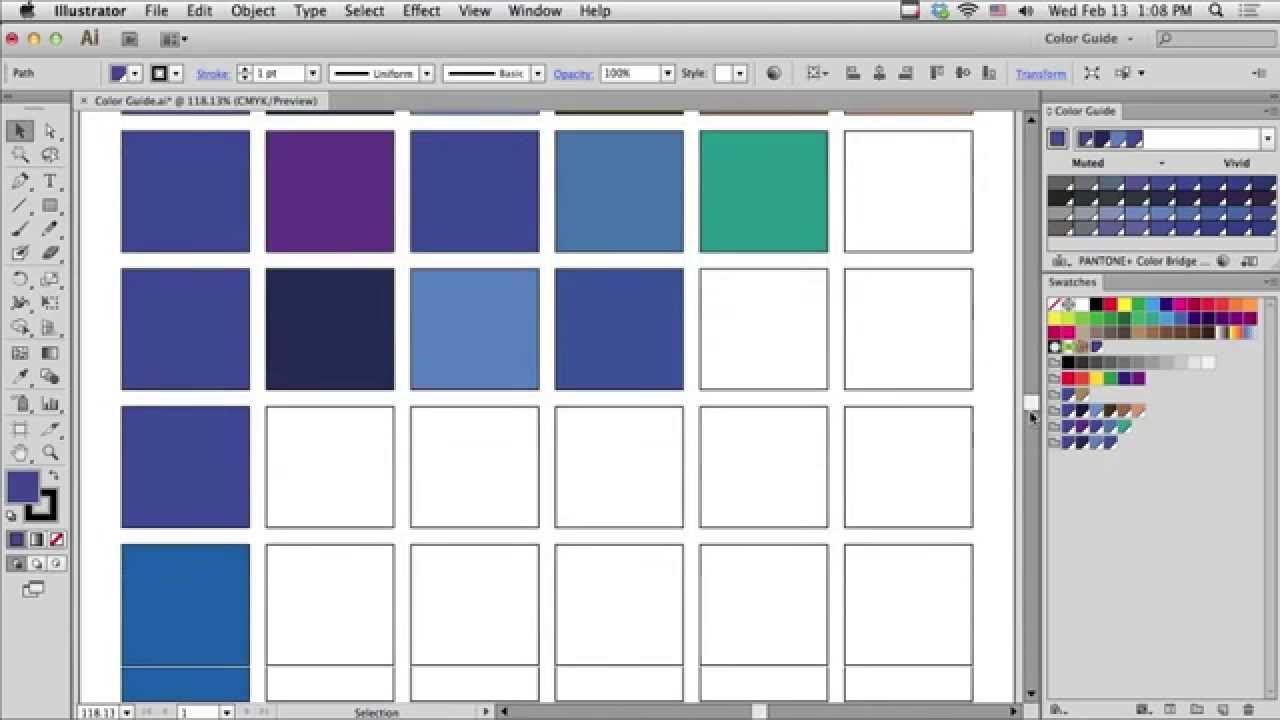This screenshot has width=1280, height=720.
Task: Switch to Gradient fill mode button
Action: point(37,540)
